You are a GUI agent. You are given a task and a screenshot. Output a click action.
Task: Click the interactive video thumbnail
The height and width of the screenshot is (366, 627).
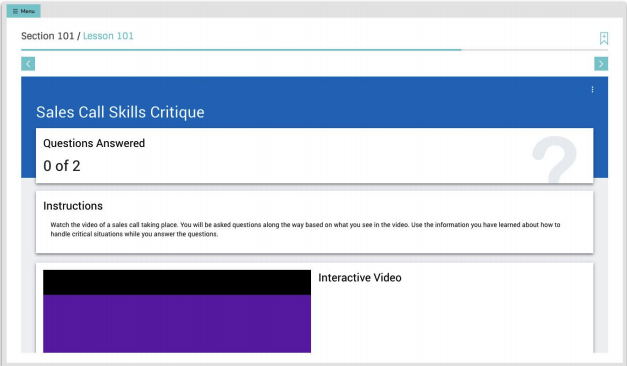click(177, 311)
